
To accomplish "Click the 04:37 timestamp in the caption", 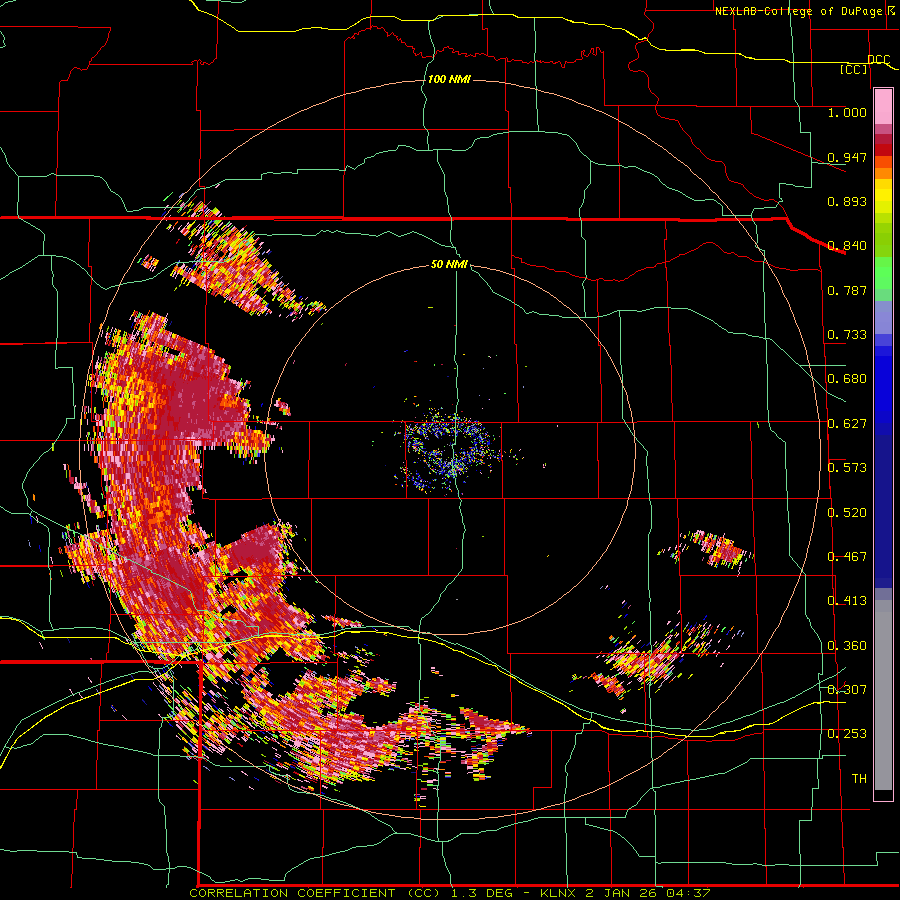I will [688, 893].
